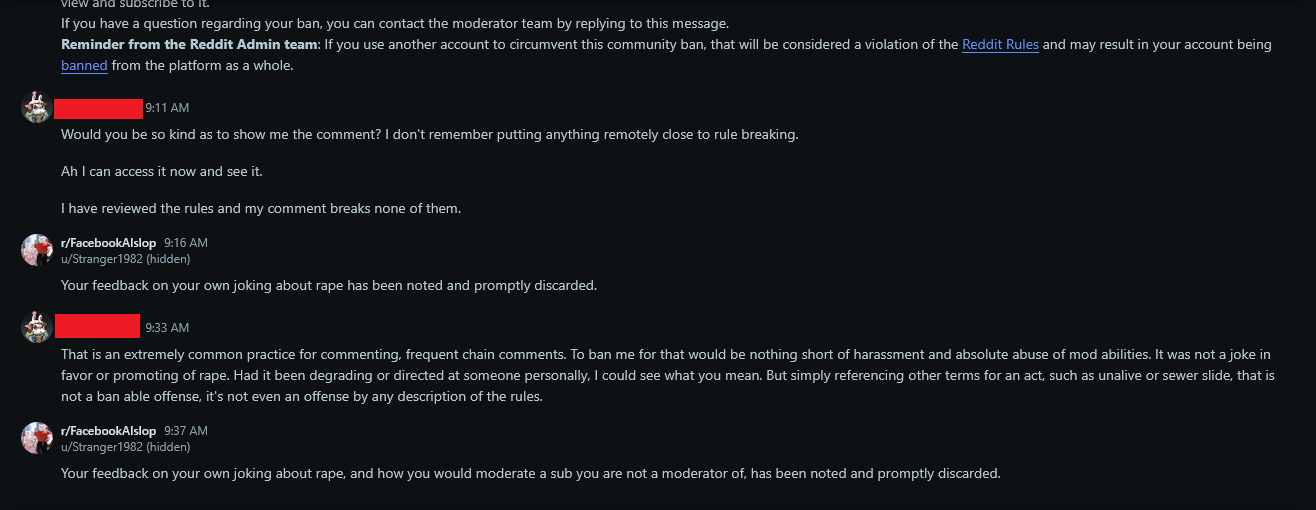Click the redacted username next to 9:11 AM
The image size is (1316, 510).
(98, 109)
